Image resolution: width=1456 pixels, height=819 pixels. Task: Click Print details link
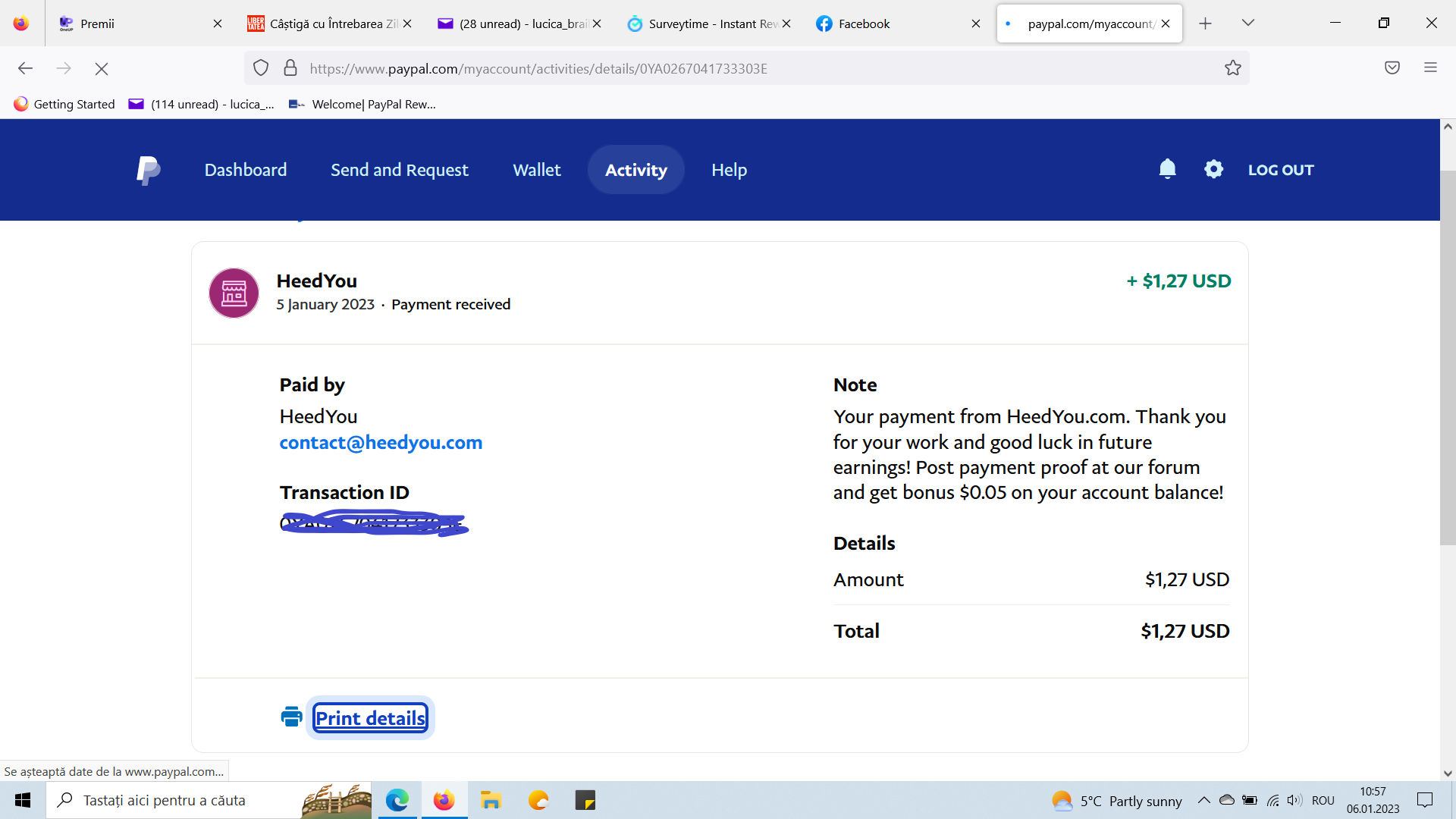tap(370, 717)
